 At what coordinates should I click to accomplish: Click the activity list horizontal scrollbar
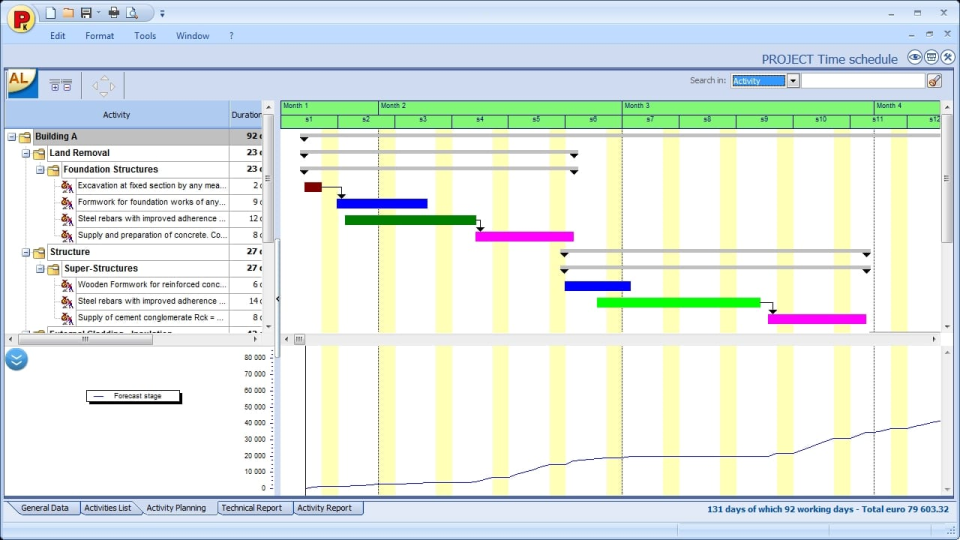tap(133, 339)
